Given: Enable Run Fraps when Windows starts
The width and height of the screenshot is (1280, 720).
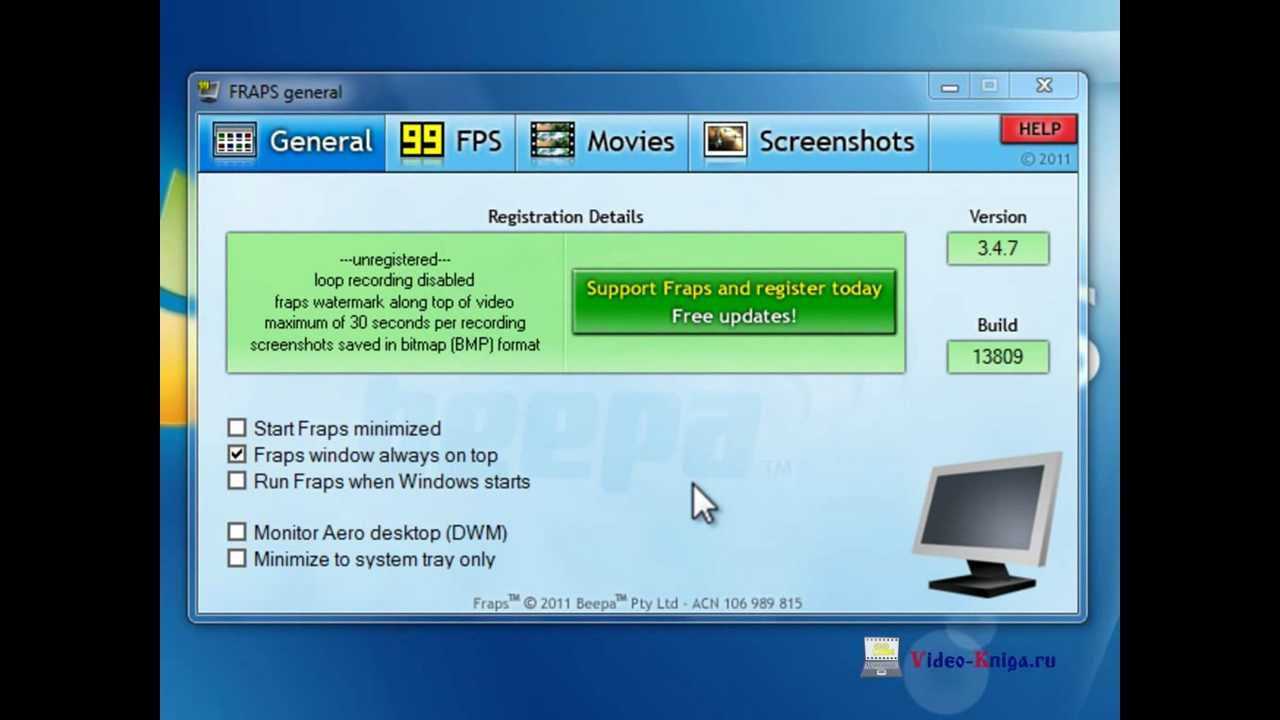Looking at the screenshot, I should 236,481.
